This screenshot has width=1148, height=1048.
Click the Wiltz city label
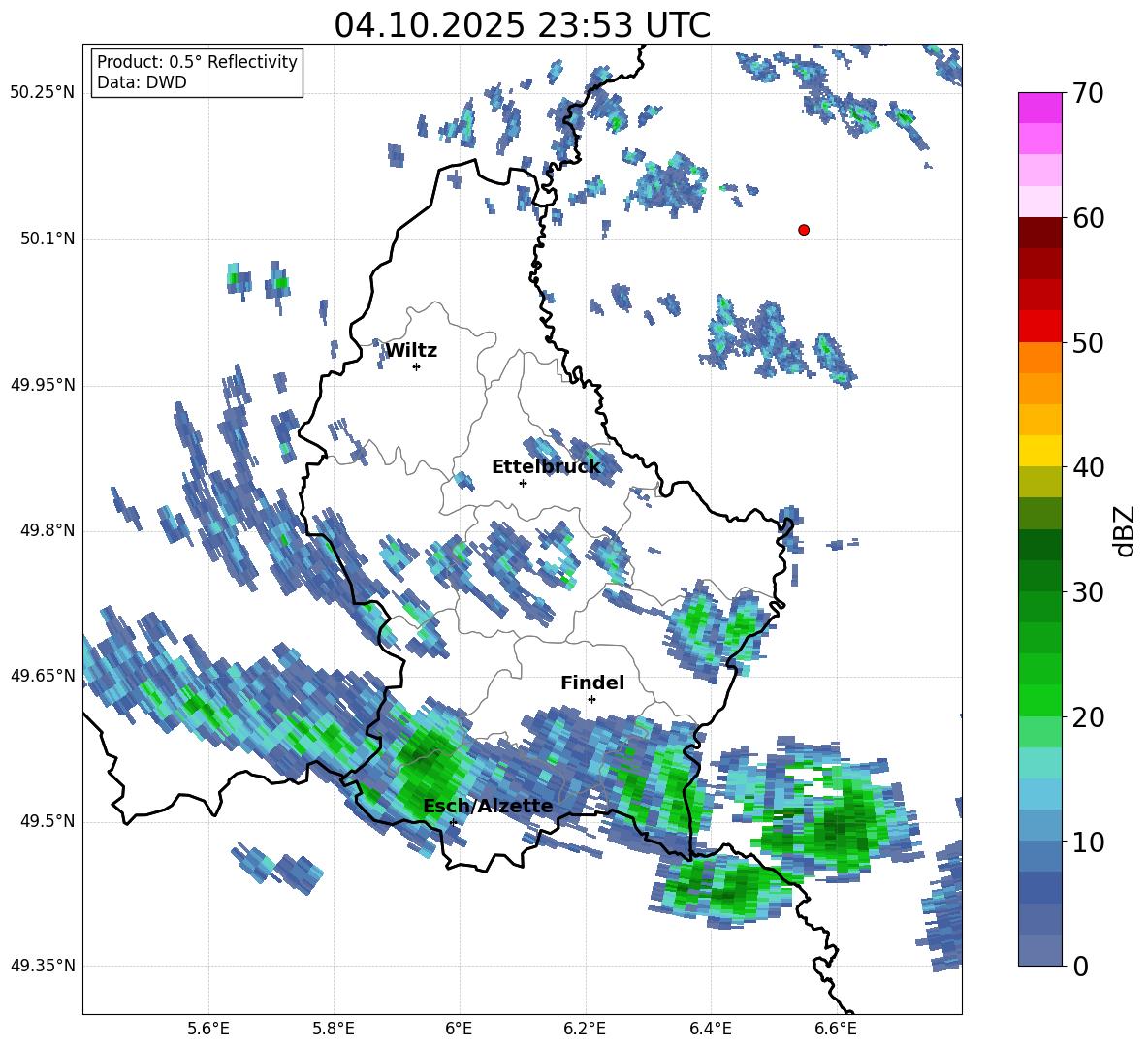[x=411, y=351]
